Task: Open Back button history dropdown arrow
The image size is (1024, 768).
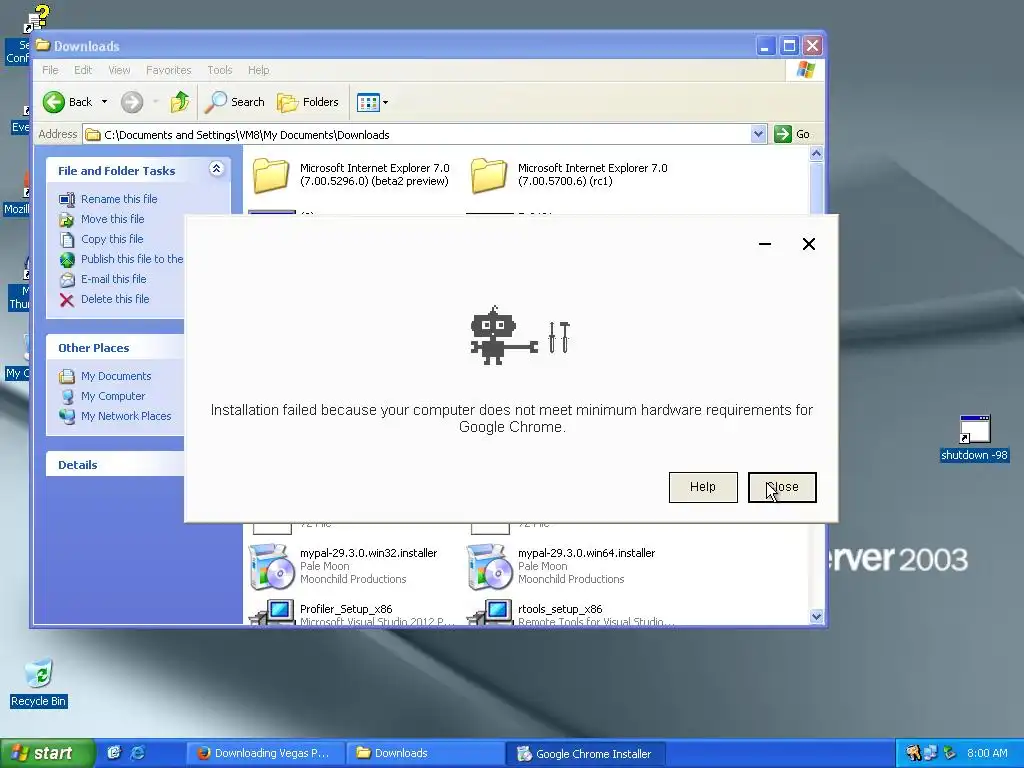Action: coord(104,102)
